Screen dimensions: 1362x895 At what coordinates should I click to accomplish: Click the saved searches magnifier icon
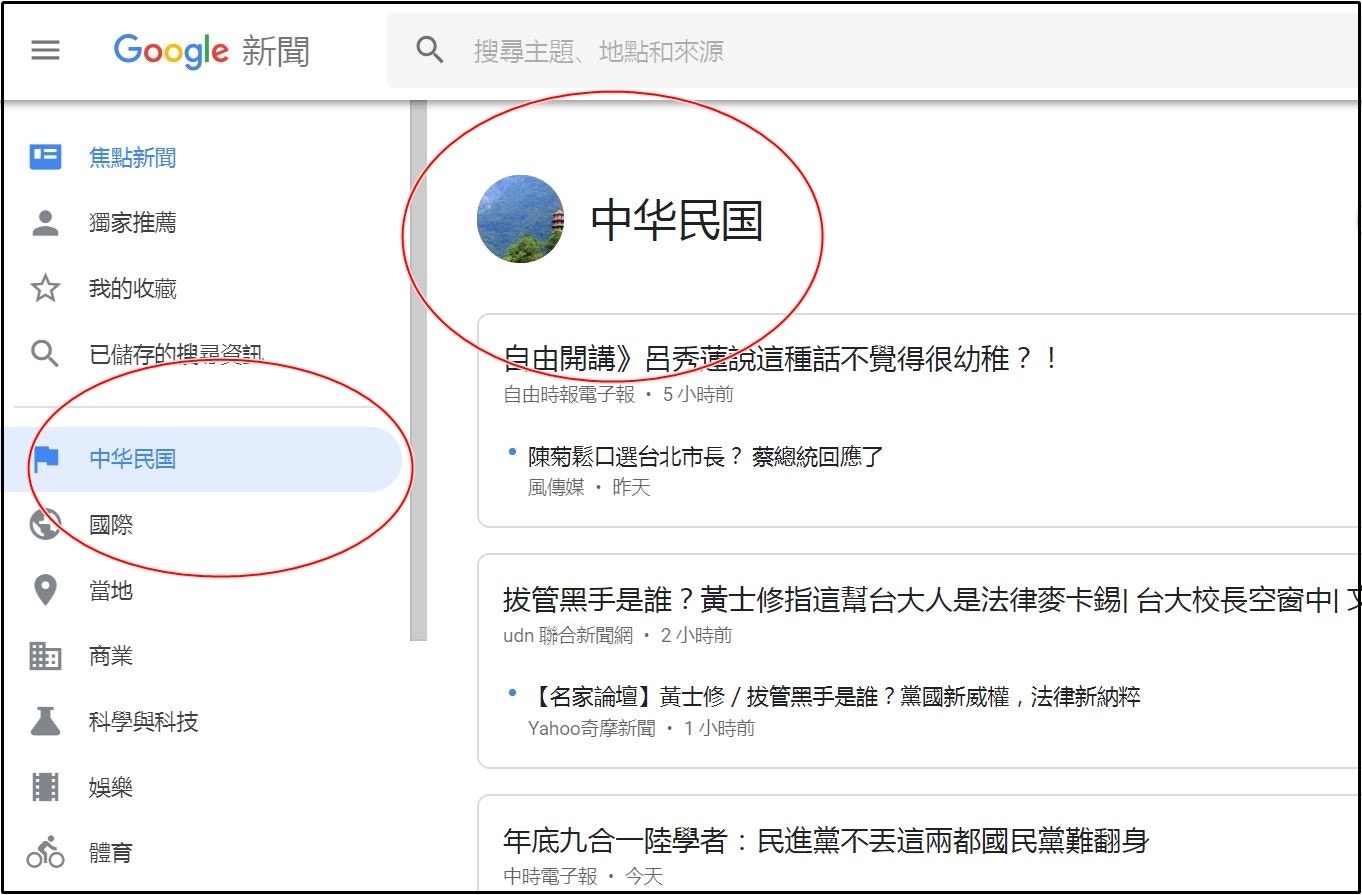pyautogui.click(x=45, y=353)
